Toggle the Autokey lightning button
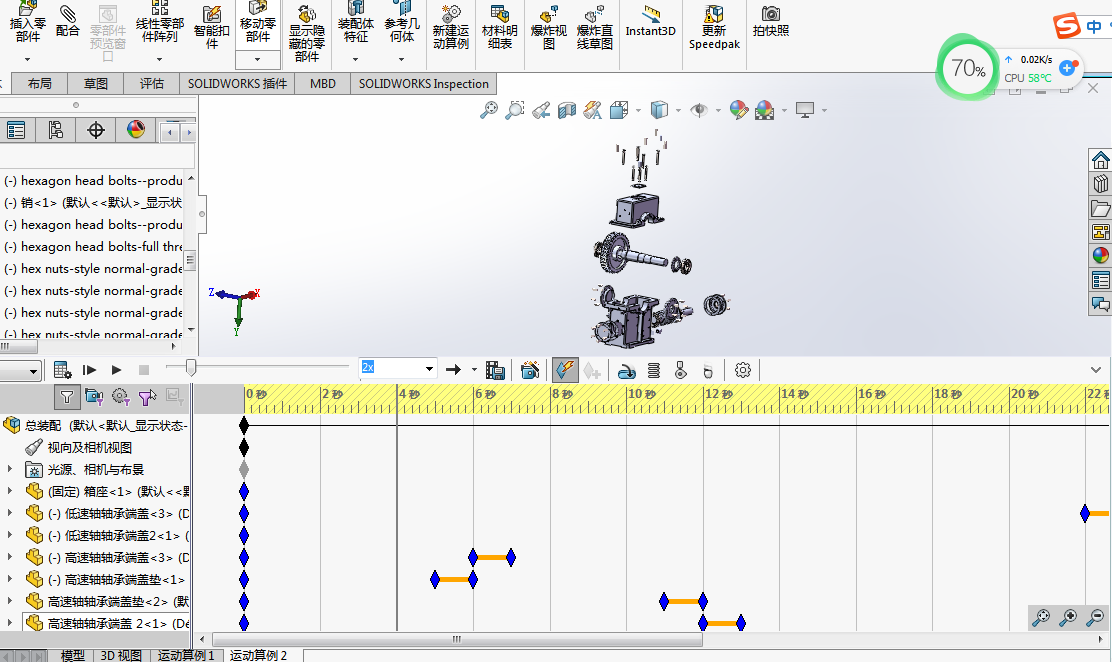Image resolution: width=1112 pixels, height=662 pixels. (565, 370)
